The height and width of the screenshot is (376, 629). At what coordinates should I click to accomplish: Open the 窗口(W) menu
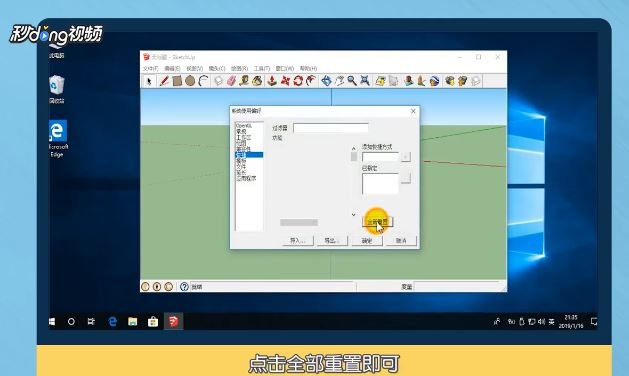(285, 69)
